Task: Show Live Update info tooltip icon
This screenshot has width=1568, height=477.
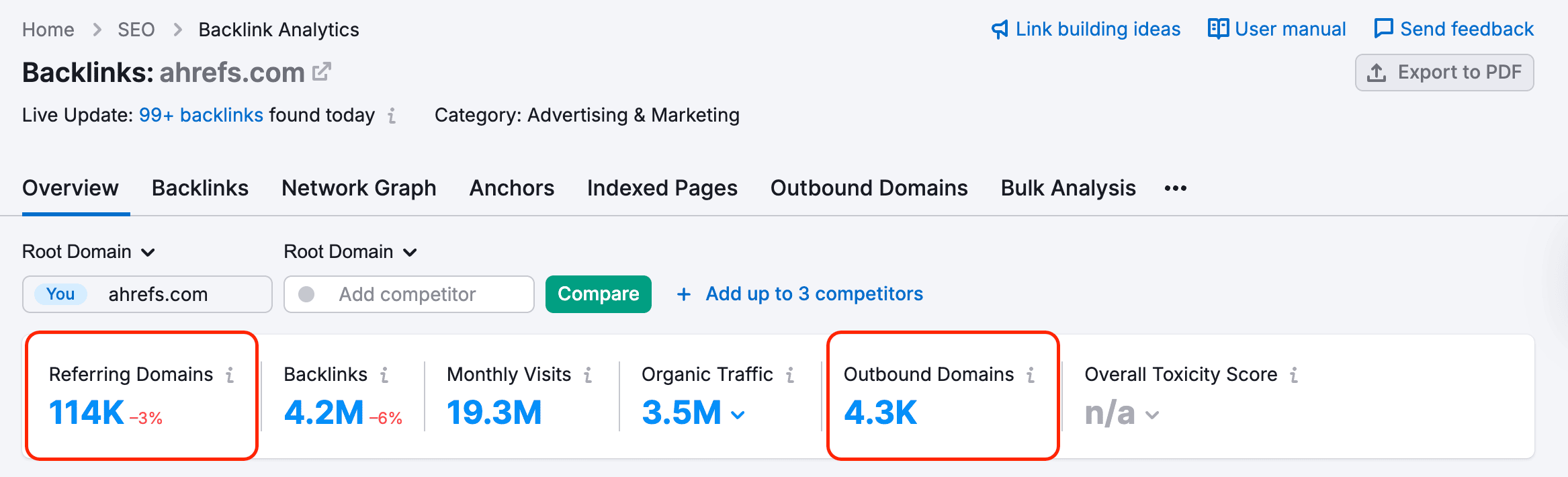Action: pos(392,116)
